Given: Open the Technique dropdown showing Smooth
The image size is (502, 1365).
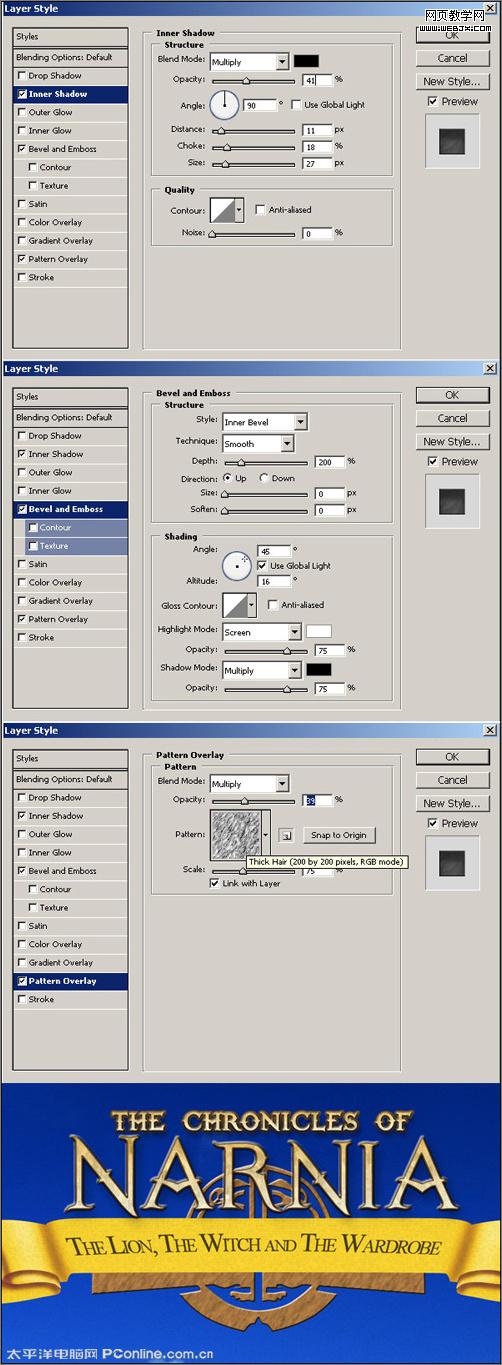Looking at the screenshot, I should pos(258,443).
